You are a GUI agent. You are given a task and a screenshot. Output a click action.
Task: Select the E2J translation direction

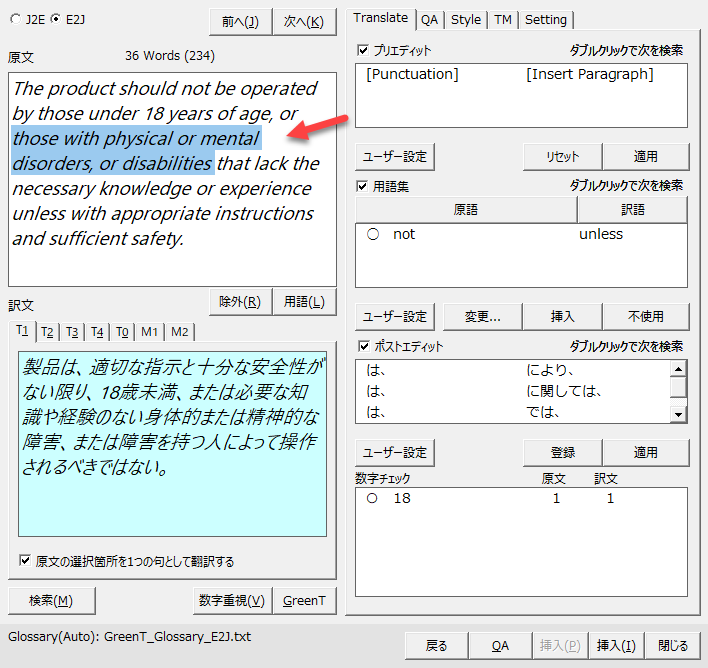coord(55,20)
